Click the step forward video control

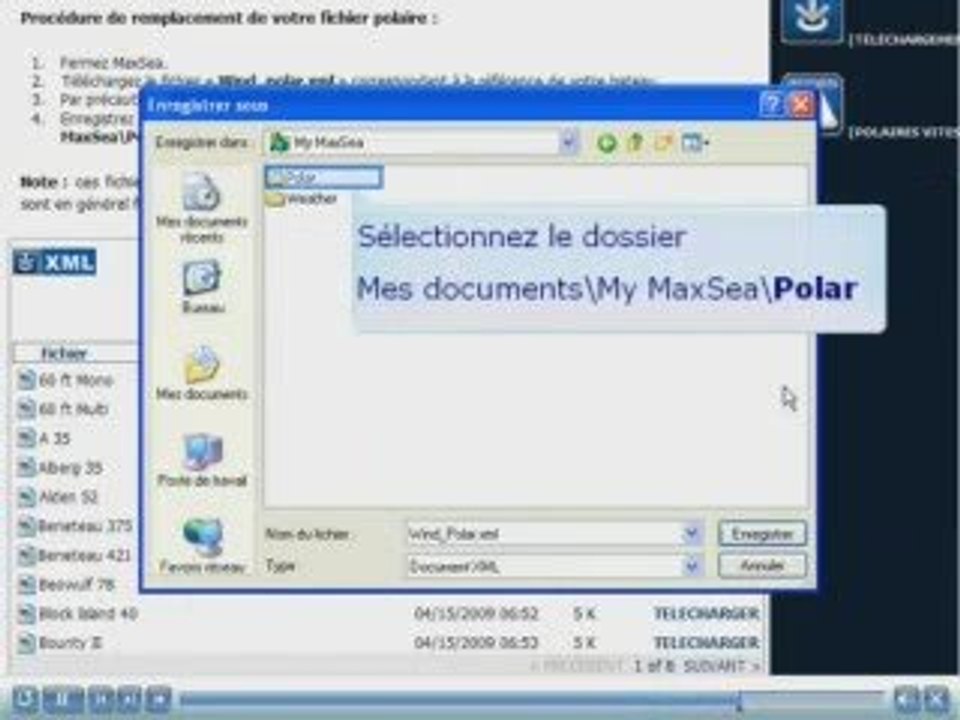click(x=129, y=699)
